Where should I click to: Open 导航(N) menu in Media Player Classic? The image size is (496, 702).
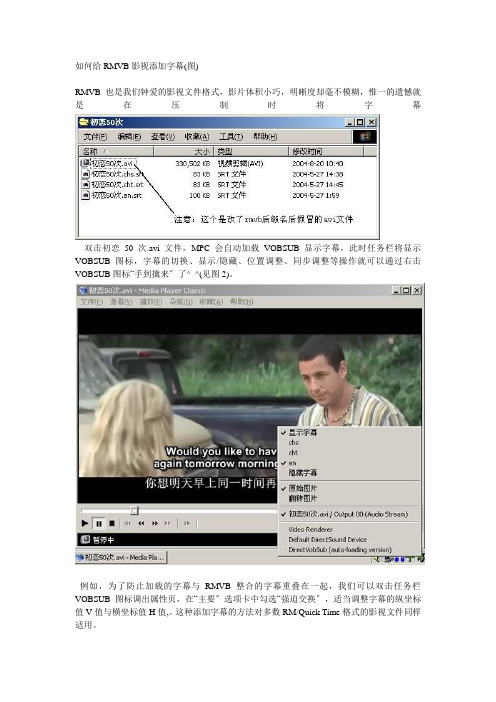pyautogui.click(x=181, y=302)
